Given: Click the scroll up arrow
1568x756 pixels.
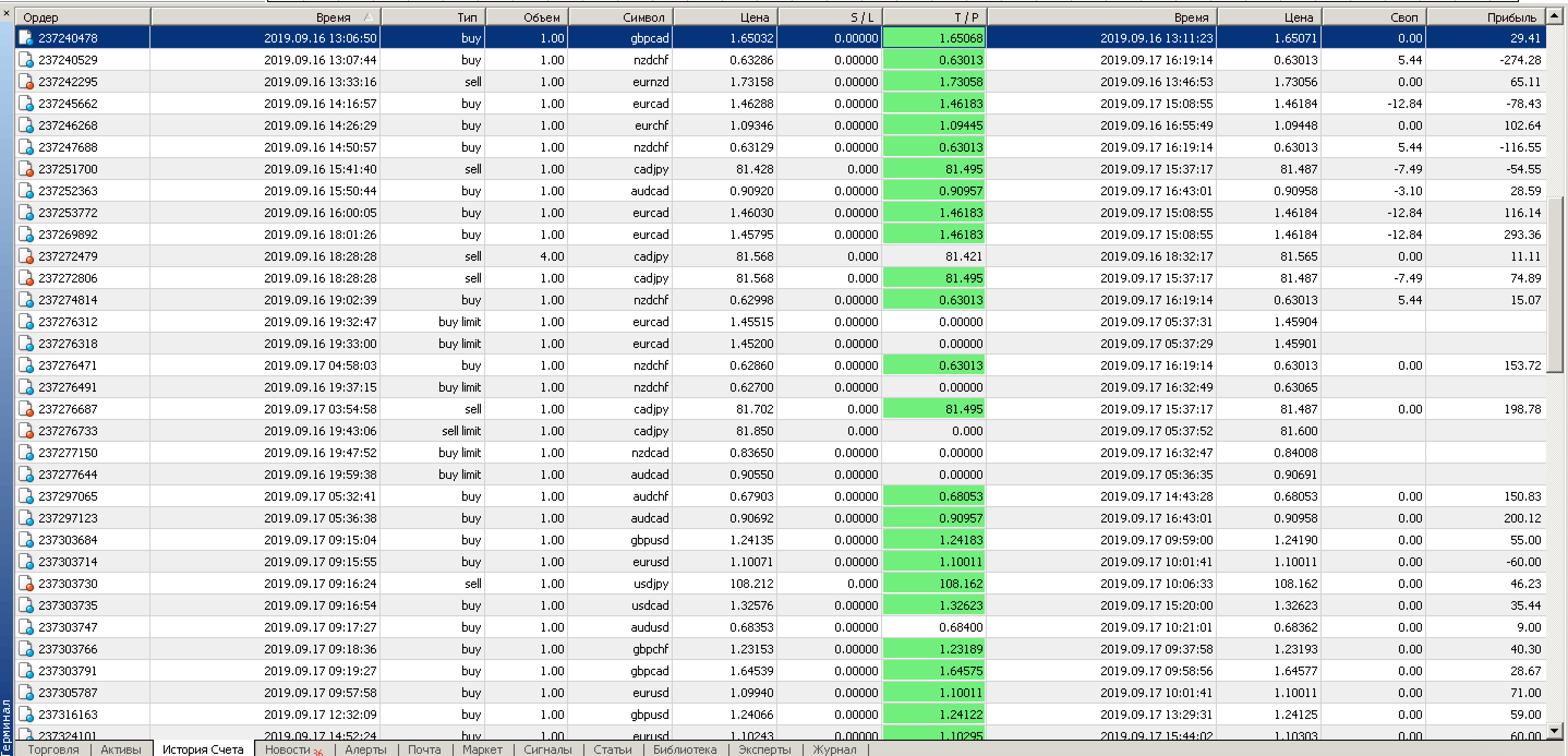Looking at the screenshot, I should (x=1554, y=16).
